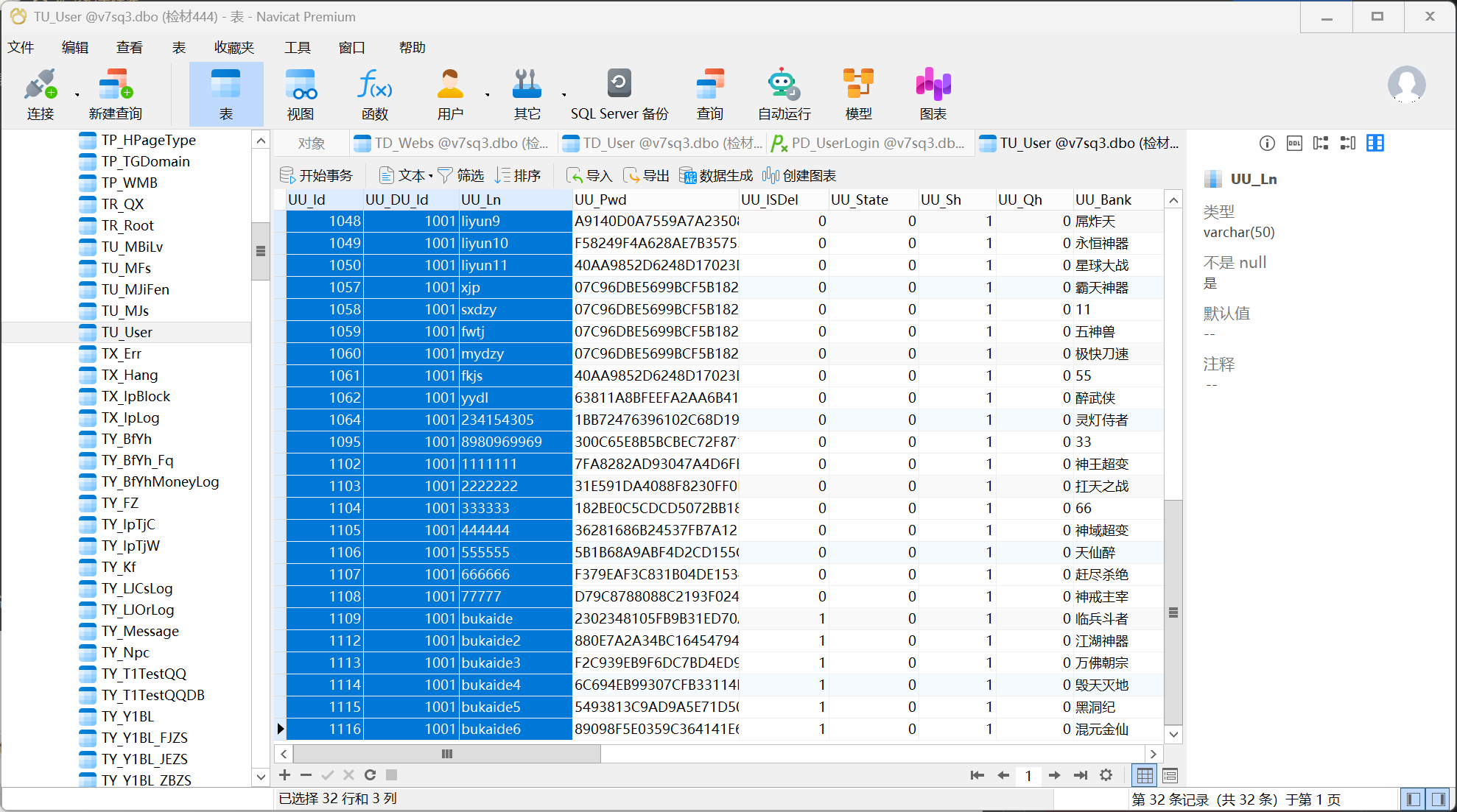This screenshot has height=812, width=1457.
Task: Click the Function (函数) toolbar icon
Action: coord(374,94)
